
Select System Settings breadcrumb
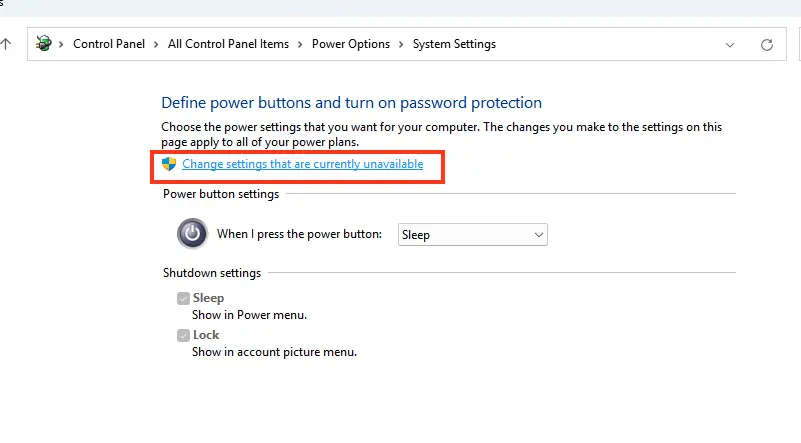(x=454, y=44)
